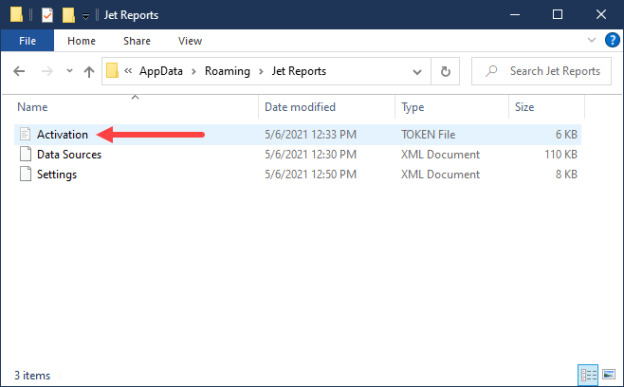Expand the arrow after AppData in the path
This screenshot has width=624, height=387.
click(x=194, y=72)
